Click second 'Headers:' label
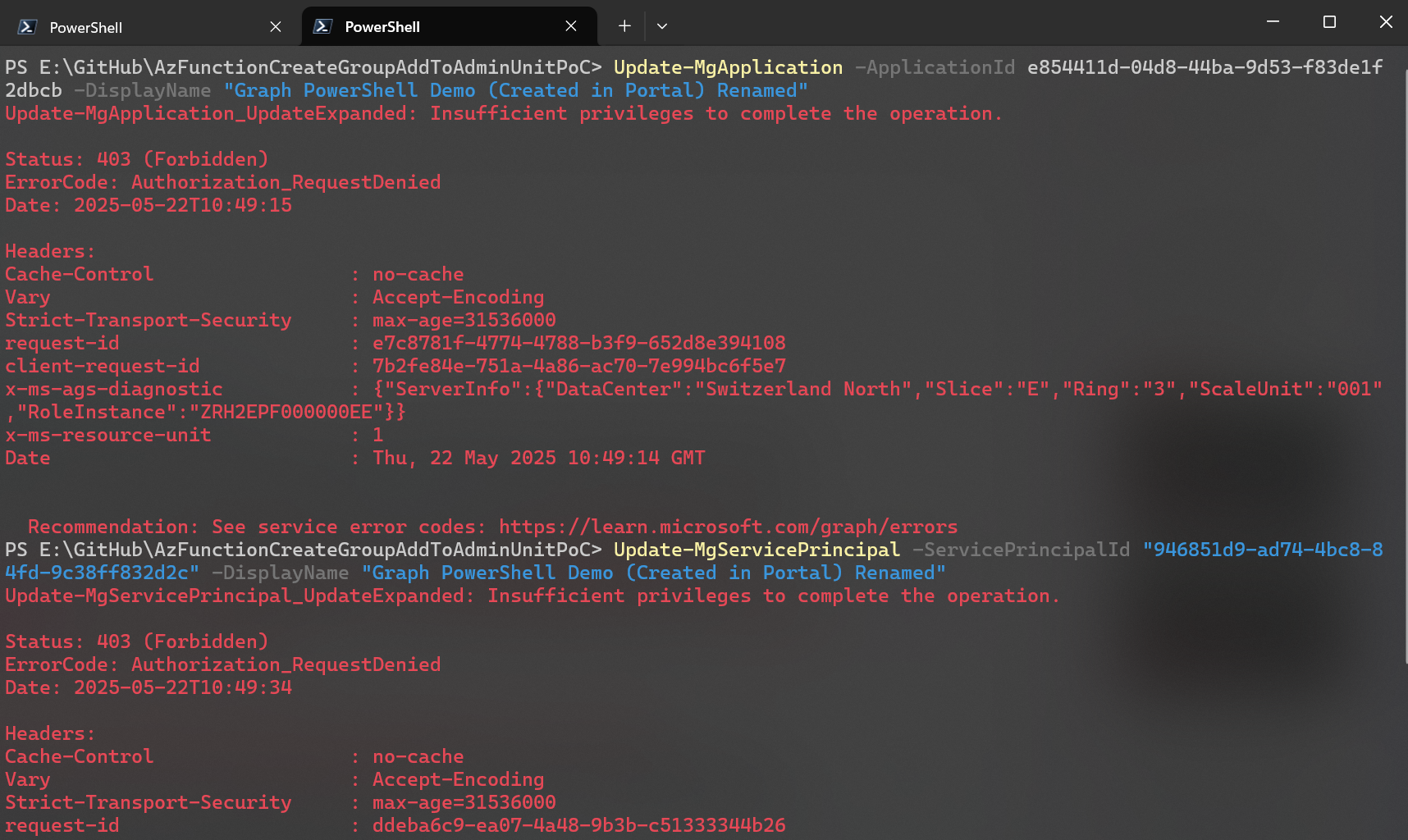The height and width of the screenshot is (840, 1408). (50, 733)
